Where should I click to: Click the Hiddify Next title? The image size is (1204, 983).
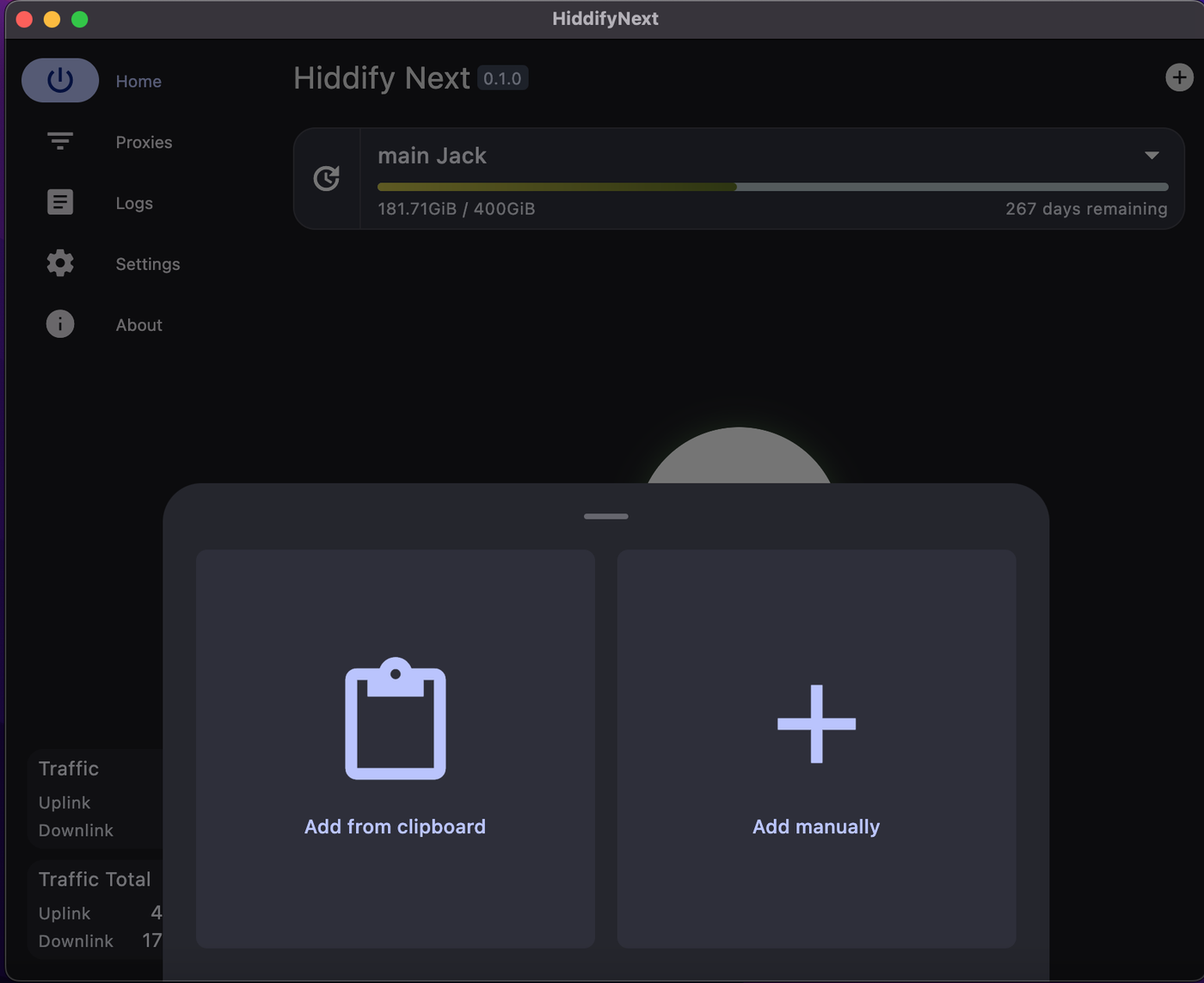pyautogui.click(x=382, y=78)
